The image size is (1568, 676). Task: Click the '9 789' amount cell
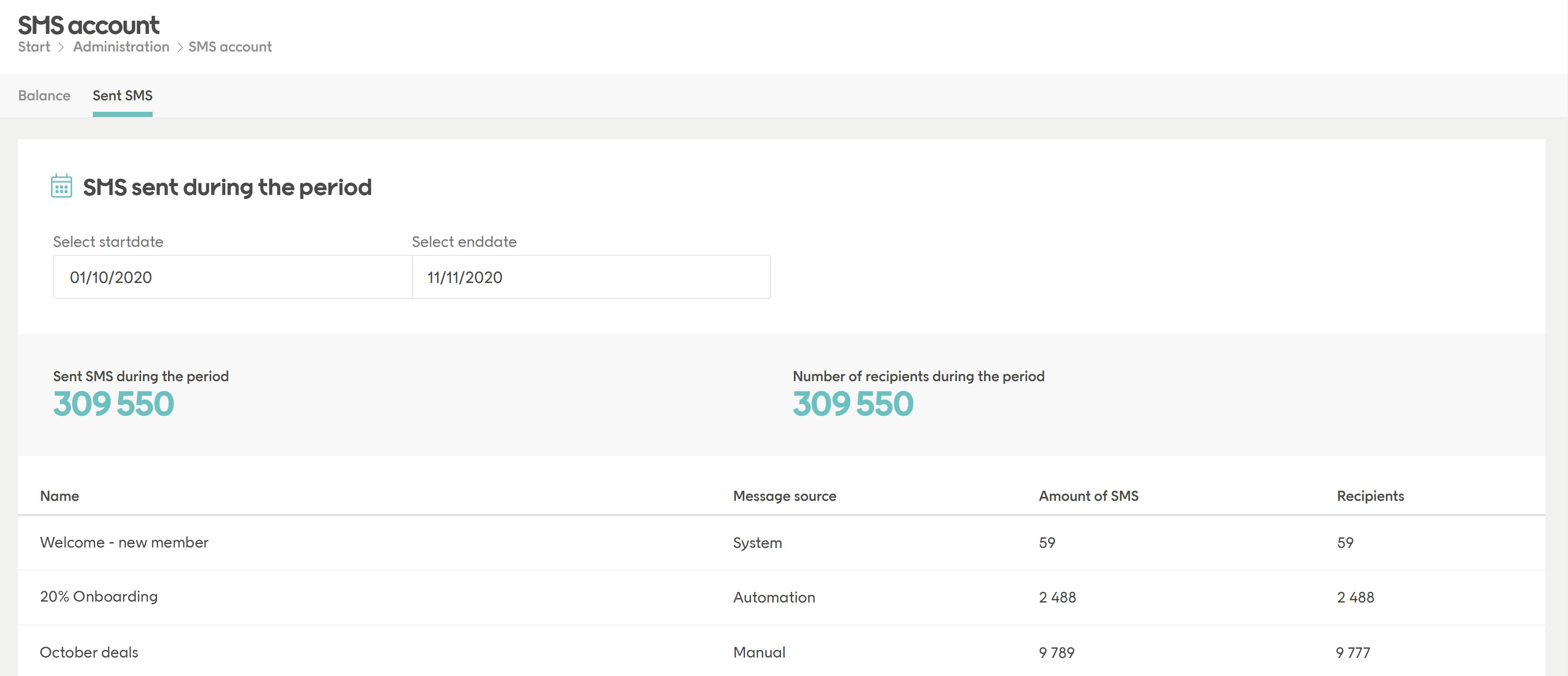click(1056, 652)
